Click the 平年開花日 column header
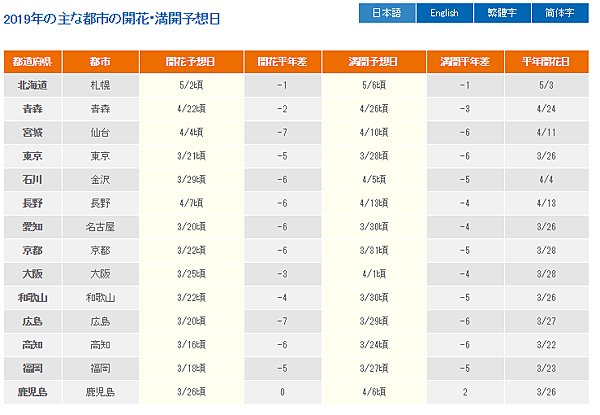 click(x=546, y=62)
